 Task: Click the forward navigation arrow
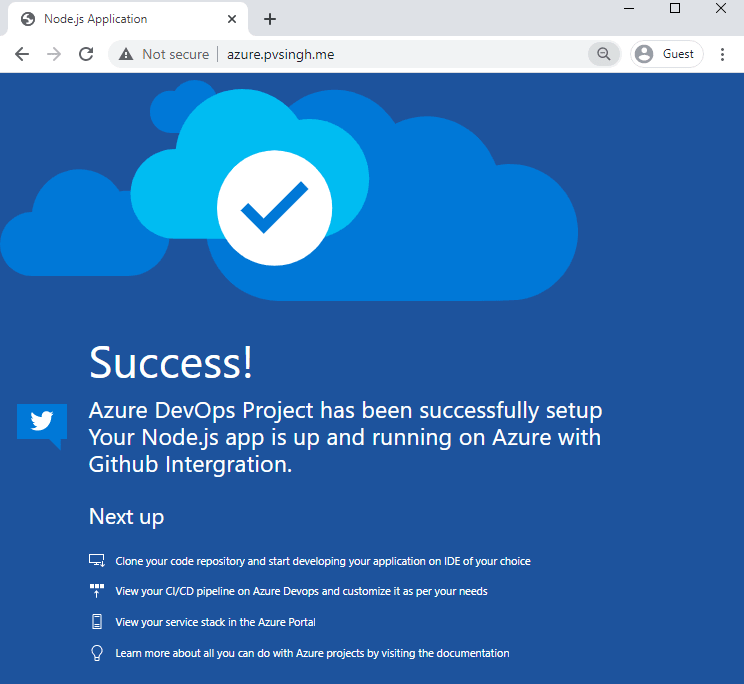pos(54,54)
